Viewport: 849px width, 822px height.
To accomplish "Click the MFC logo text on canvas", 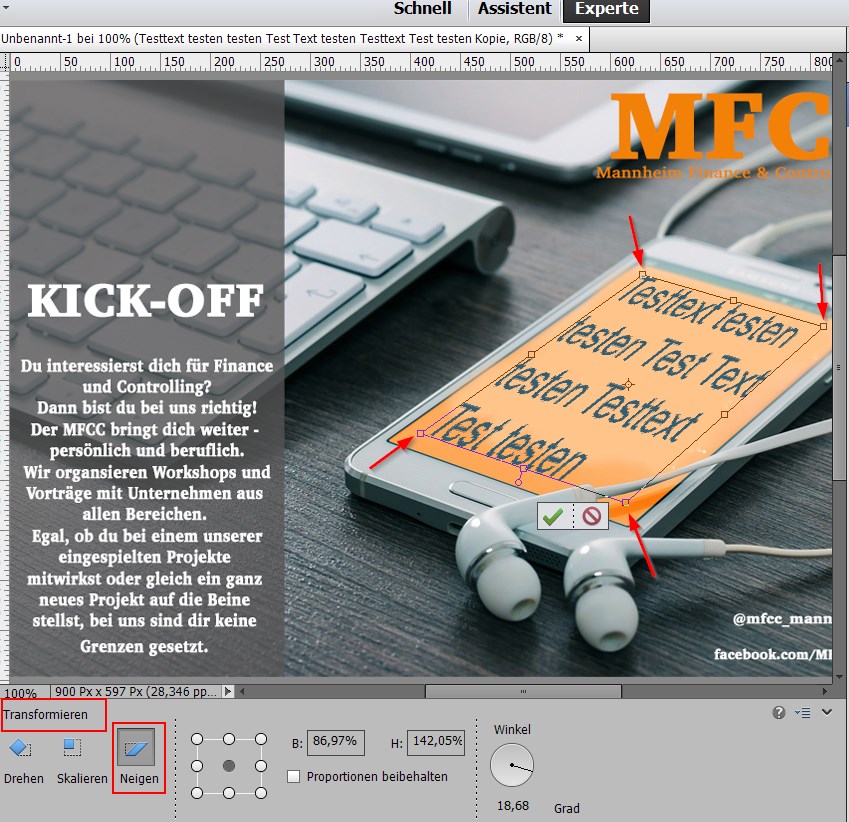I will 720,126.
